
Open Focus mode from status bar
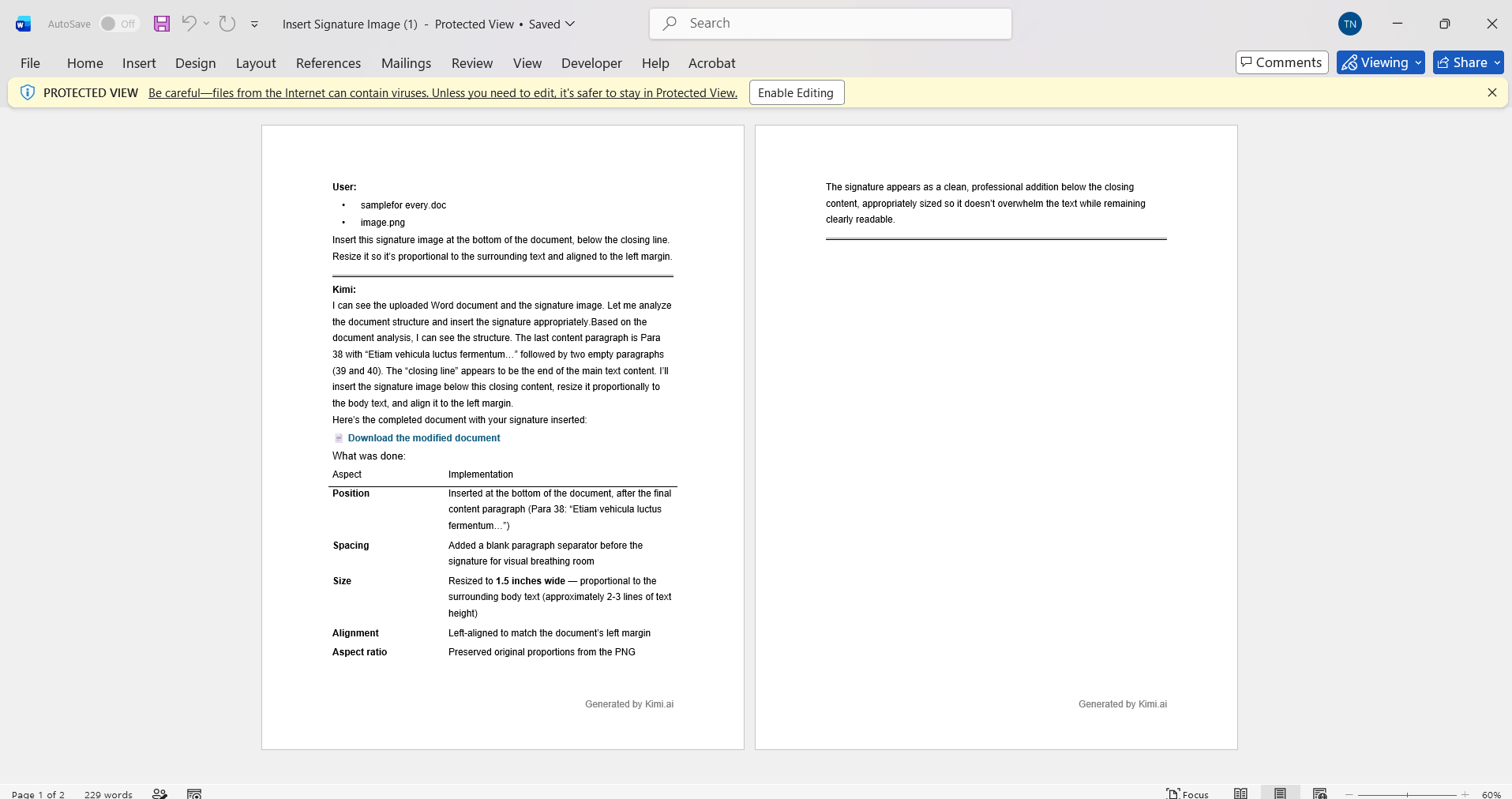pos(1187,793)
